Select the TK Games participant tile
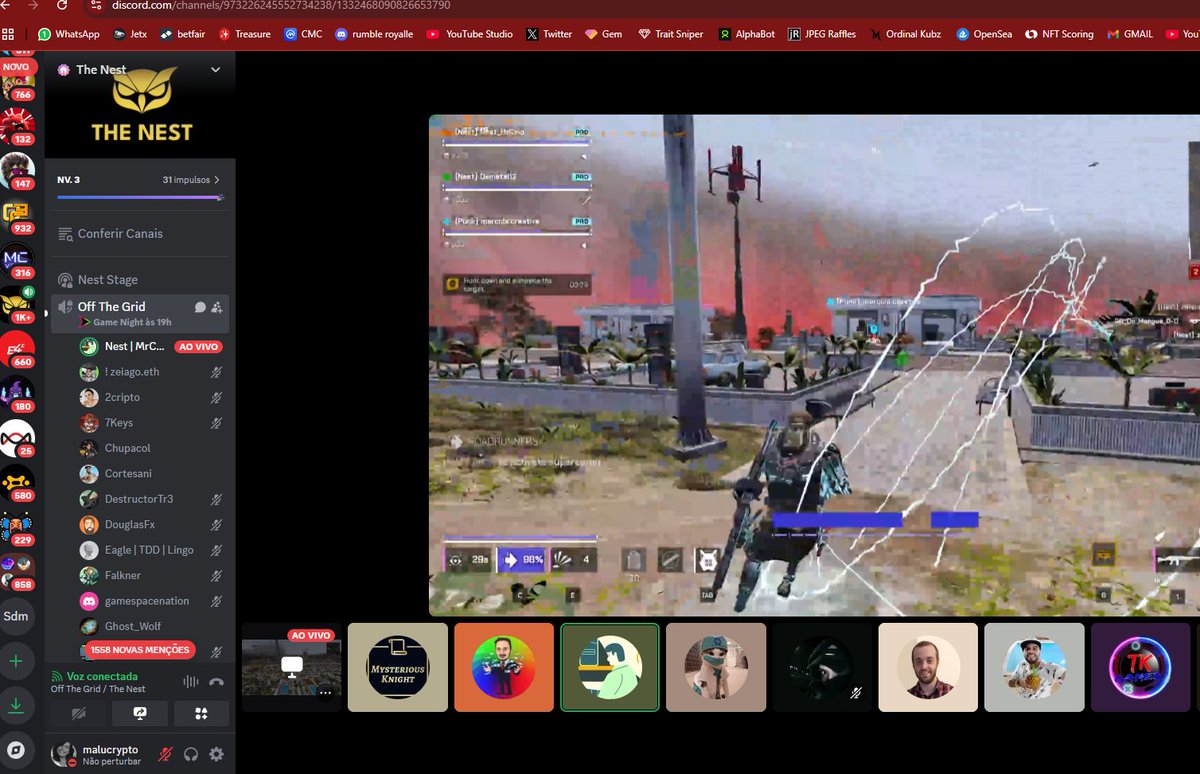Viewport: 1200px width, 774px height. pyautogui.click(x=1140, y=667)
